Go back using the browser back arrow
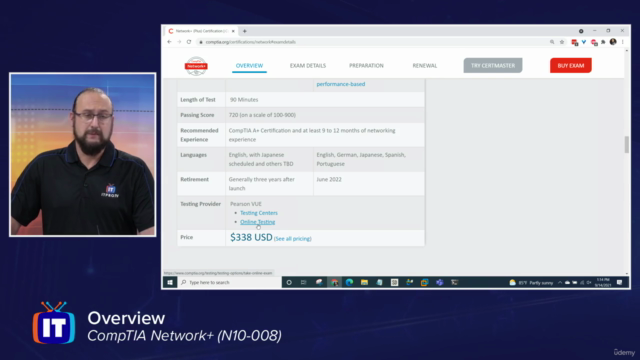The image size is (640, 360). click(169, 42)
